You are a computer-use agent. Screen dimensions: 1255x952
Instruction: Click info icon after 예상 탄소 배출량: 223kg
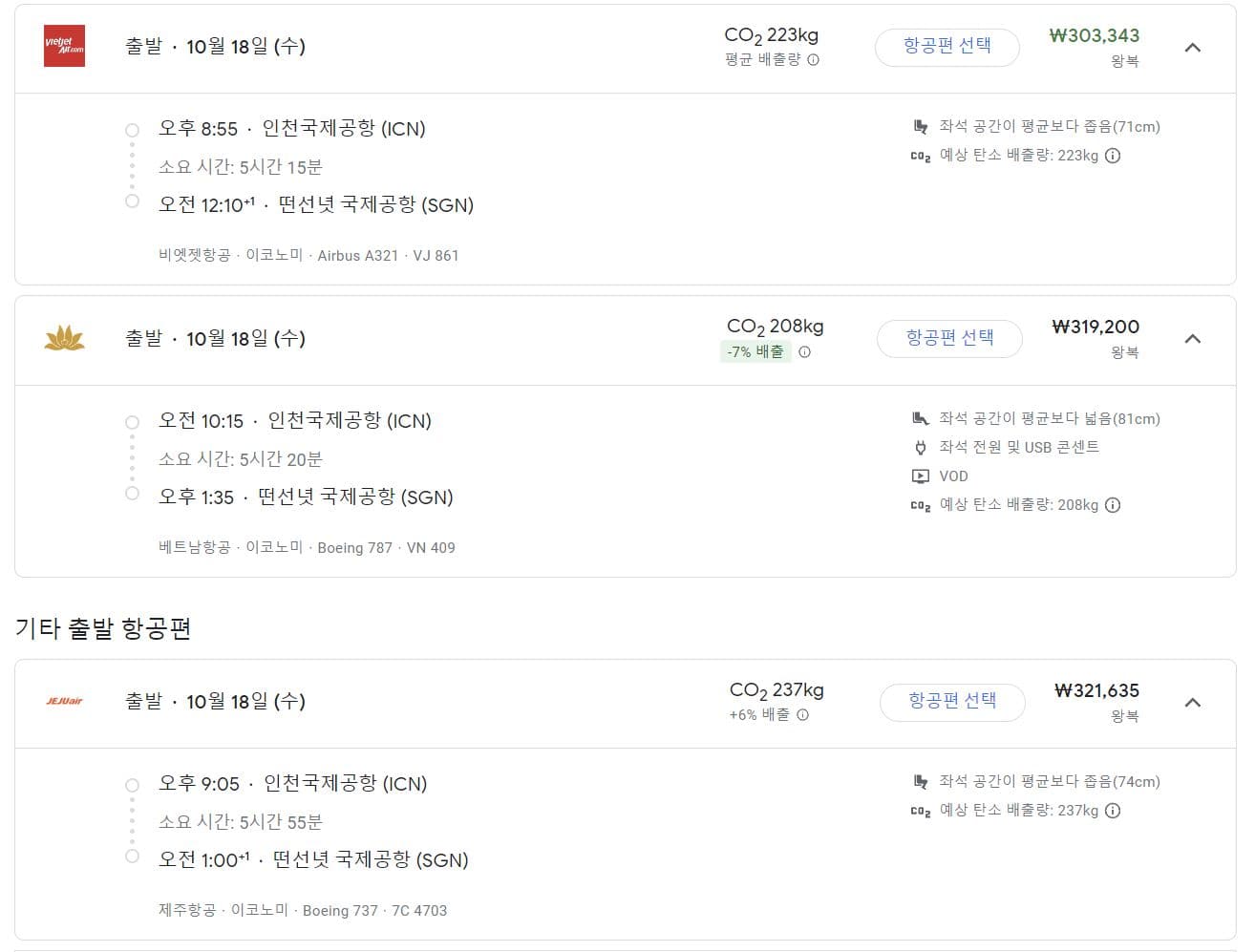(1113, 156)
